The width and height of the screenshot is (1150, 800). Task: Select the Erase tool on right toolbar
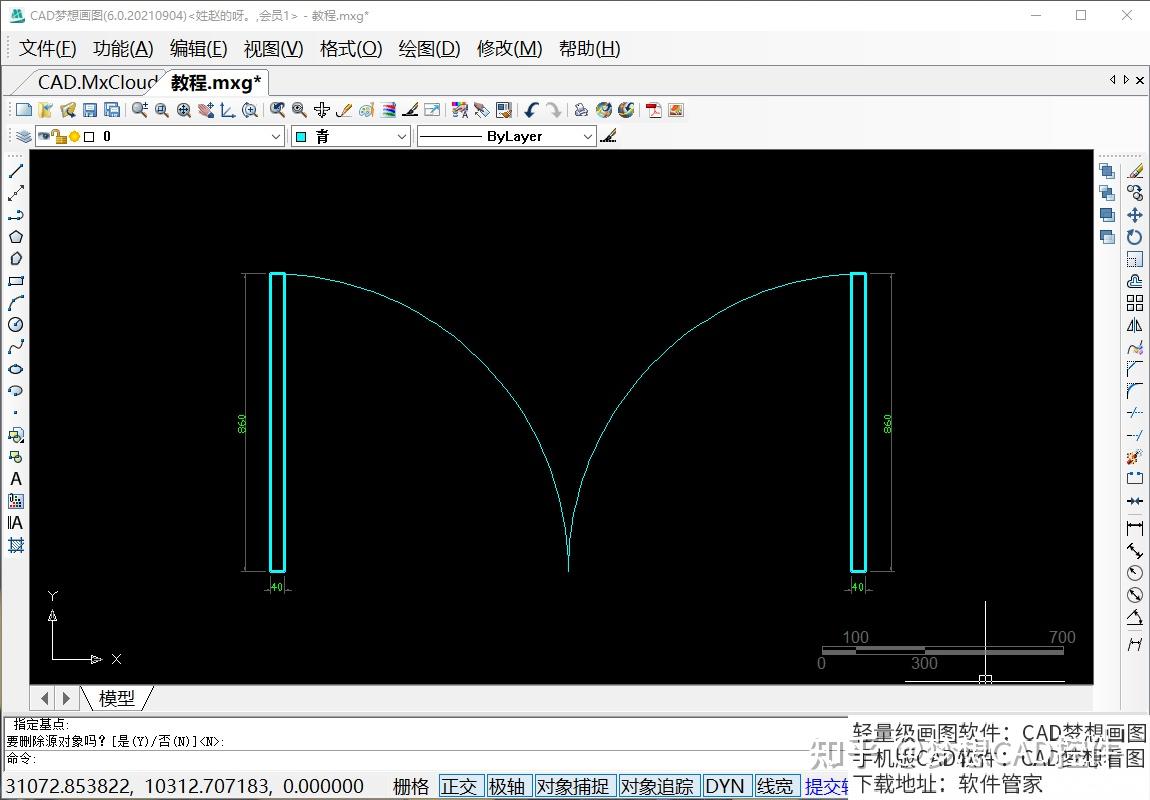[x=1135, y=171]
